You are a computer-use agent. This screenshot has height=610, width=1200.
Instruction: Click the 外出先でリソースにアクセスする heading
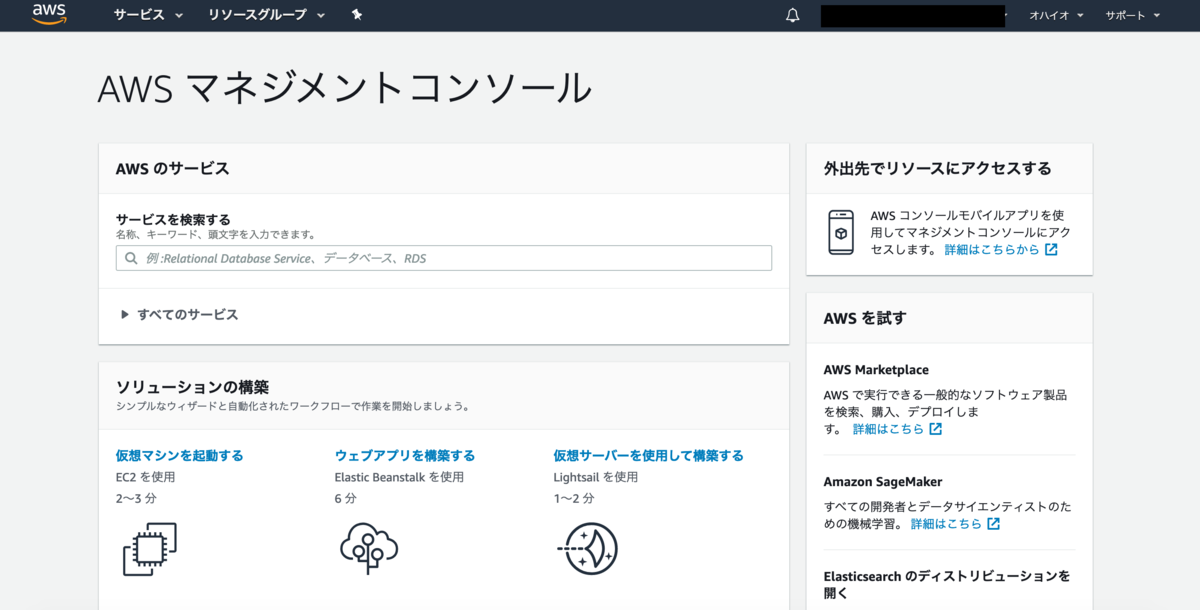937,169
